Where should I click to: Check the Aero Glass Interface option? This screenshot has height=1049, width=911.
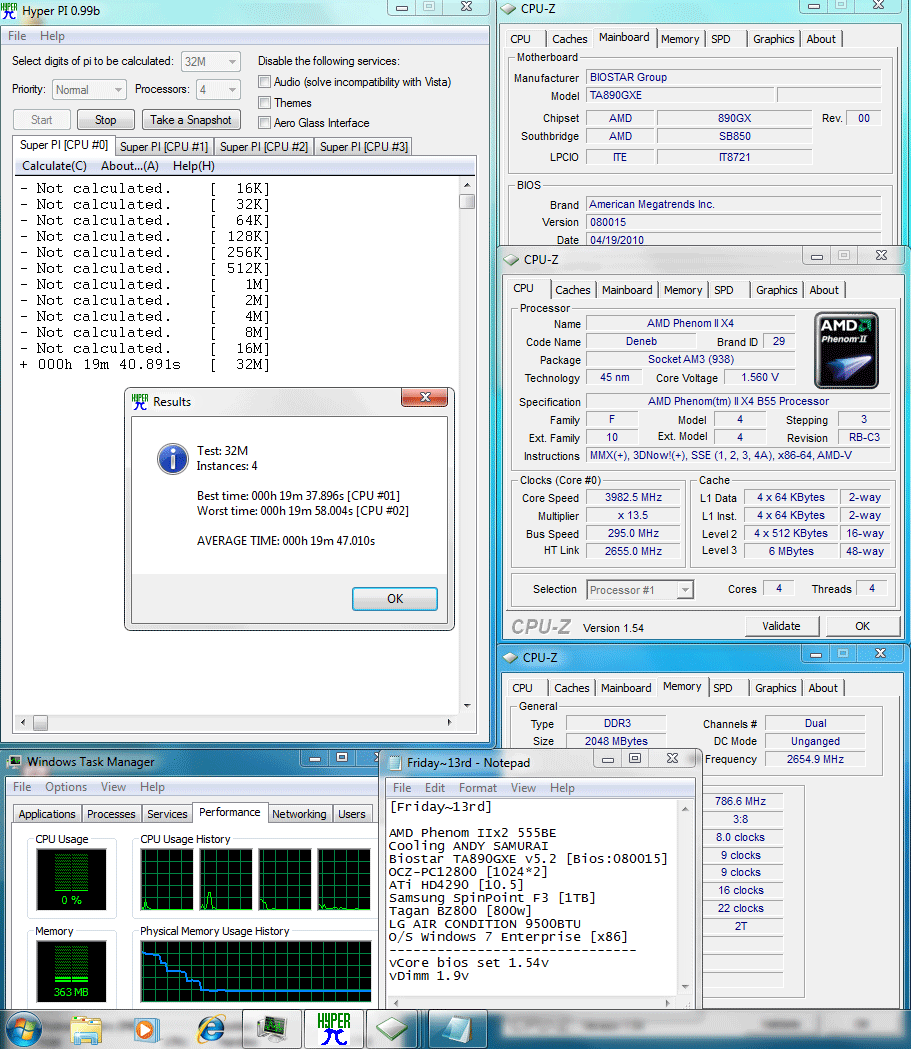[x=265, y=123]
